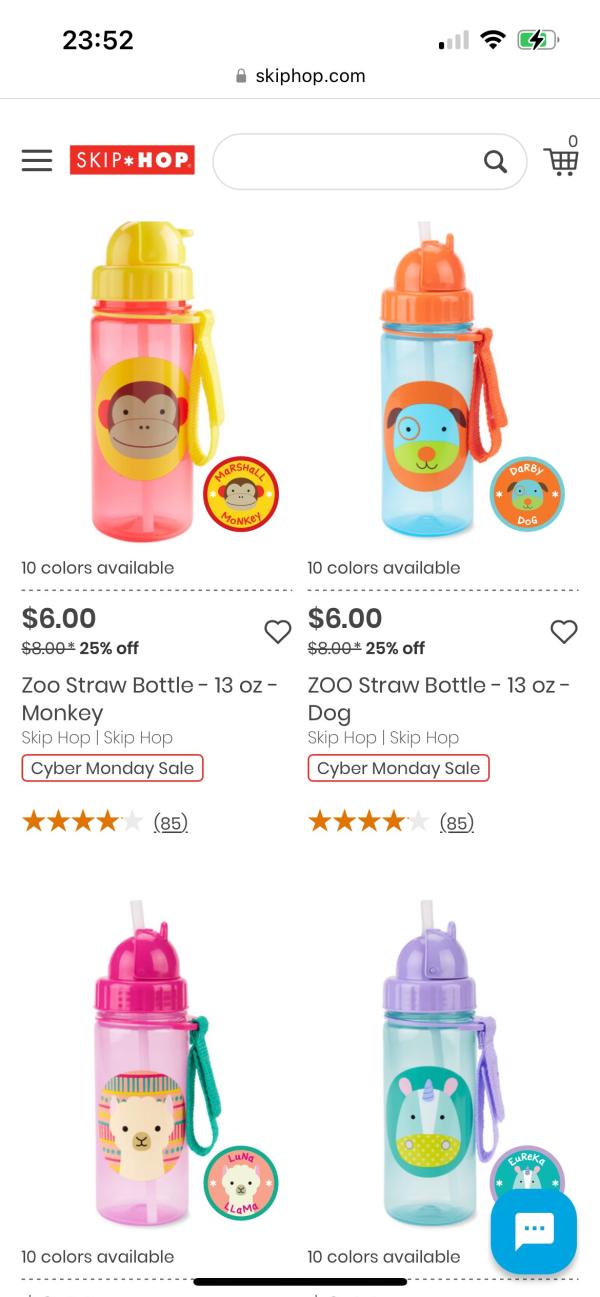The image size is (600, 1297).
Task: Open the shopping cart
Action: [561, 161]
